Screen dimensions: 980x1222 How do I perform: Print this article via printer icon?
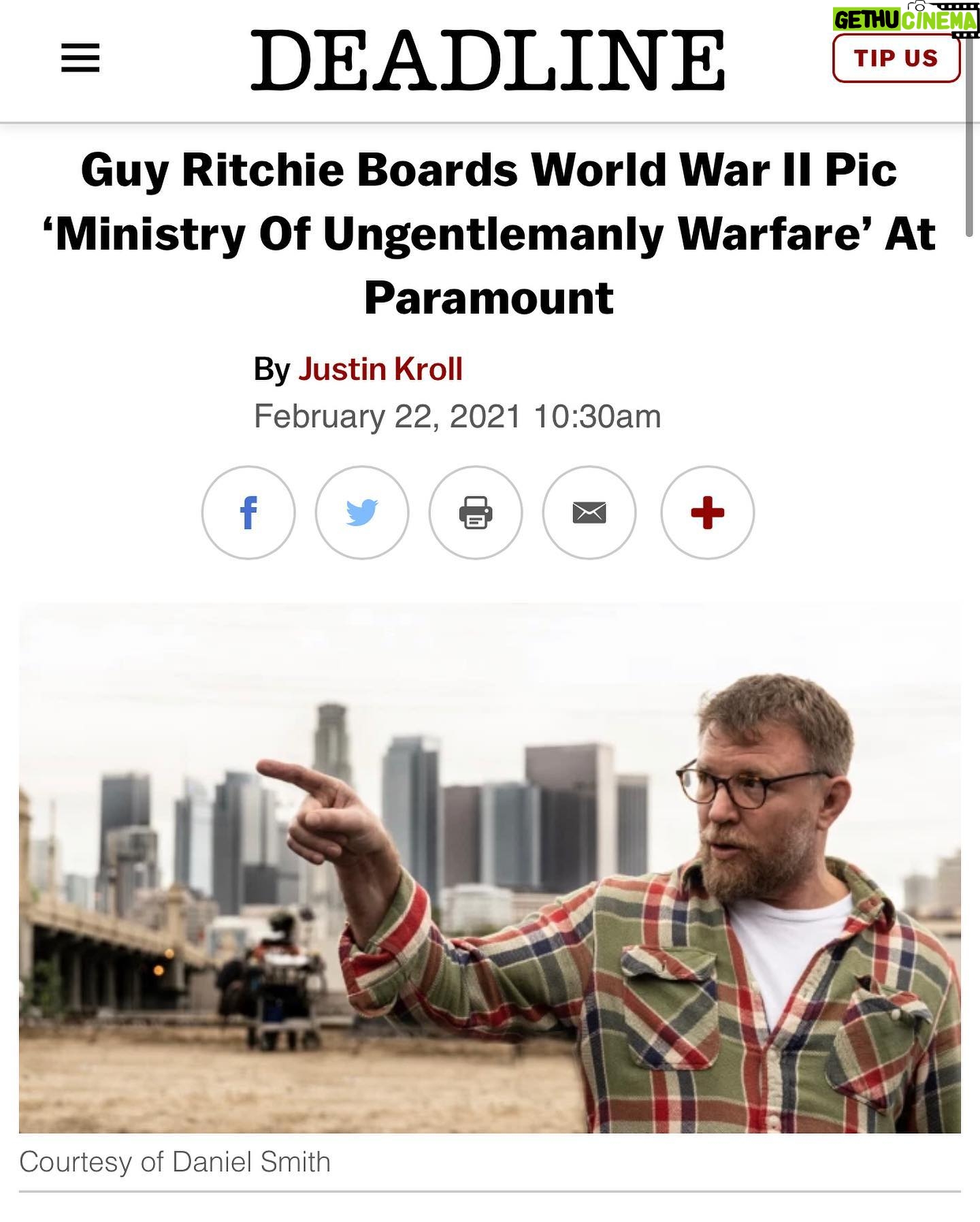pos(476,513)
